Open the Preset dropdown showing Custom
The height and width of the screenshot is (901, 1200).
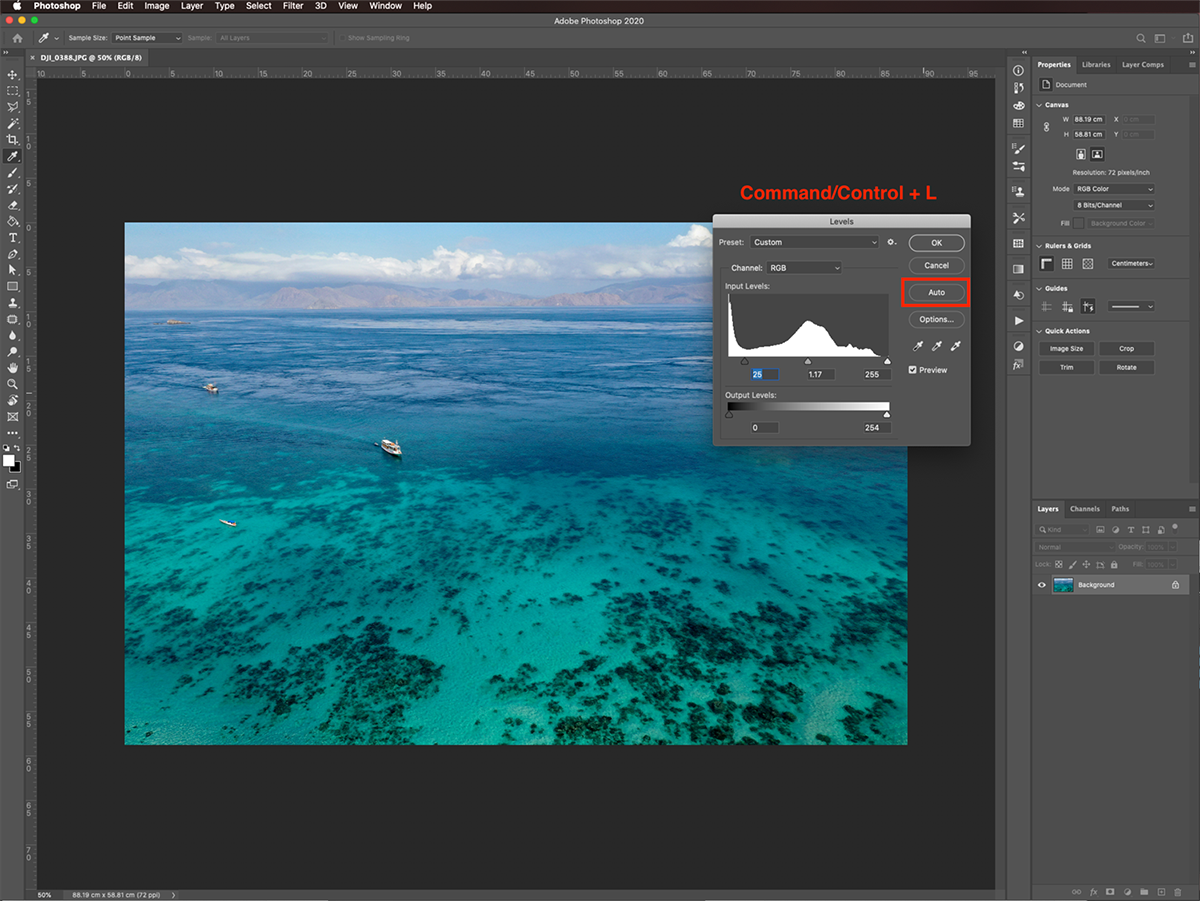(814, 242)
